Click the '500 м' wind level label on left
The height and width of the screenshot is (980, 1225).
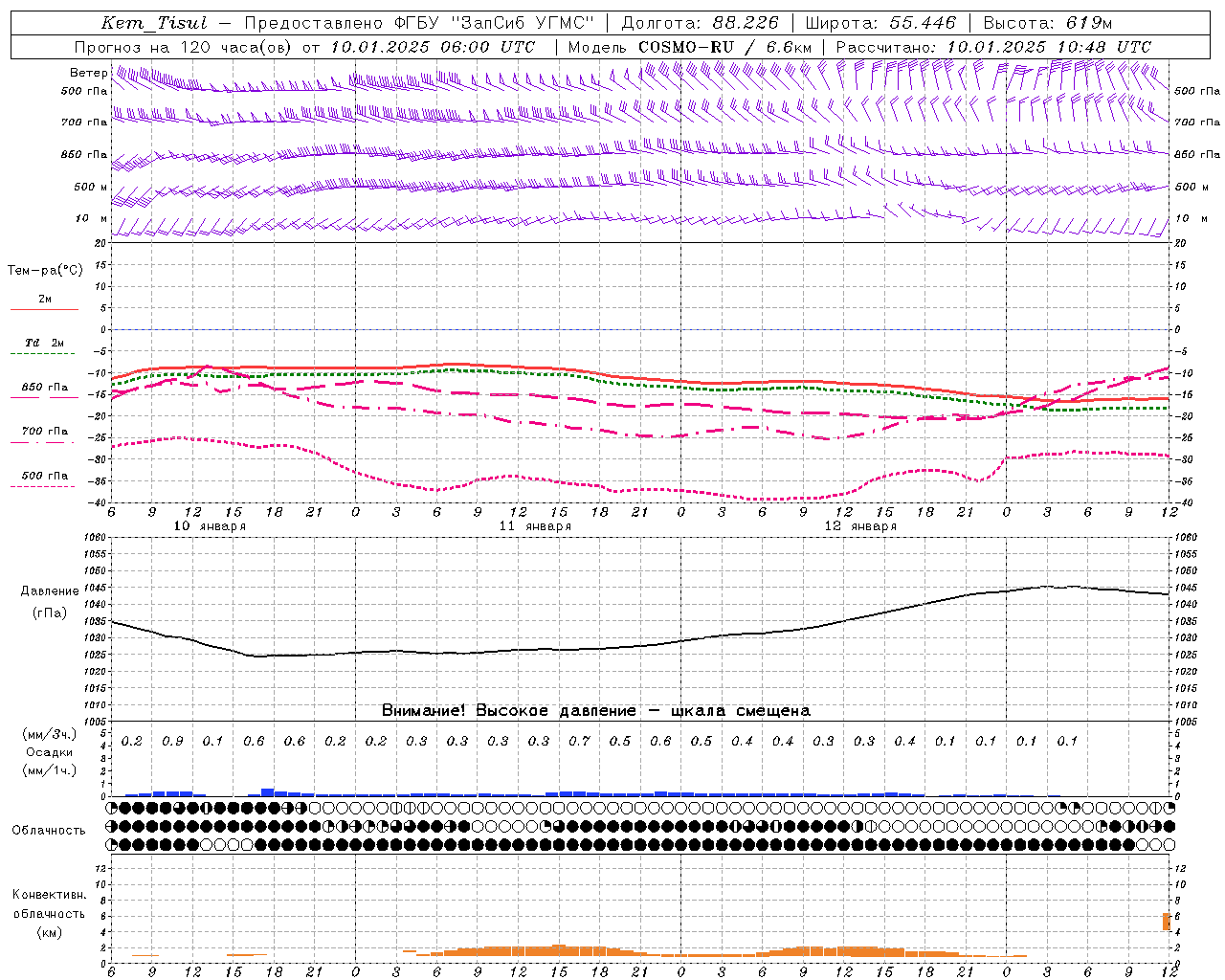click(x=91, y=188)
